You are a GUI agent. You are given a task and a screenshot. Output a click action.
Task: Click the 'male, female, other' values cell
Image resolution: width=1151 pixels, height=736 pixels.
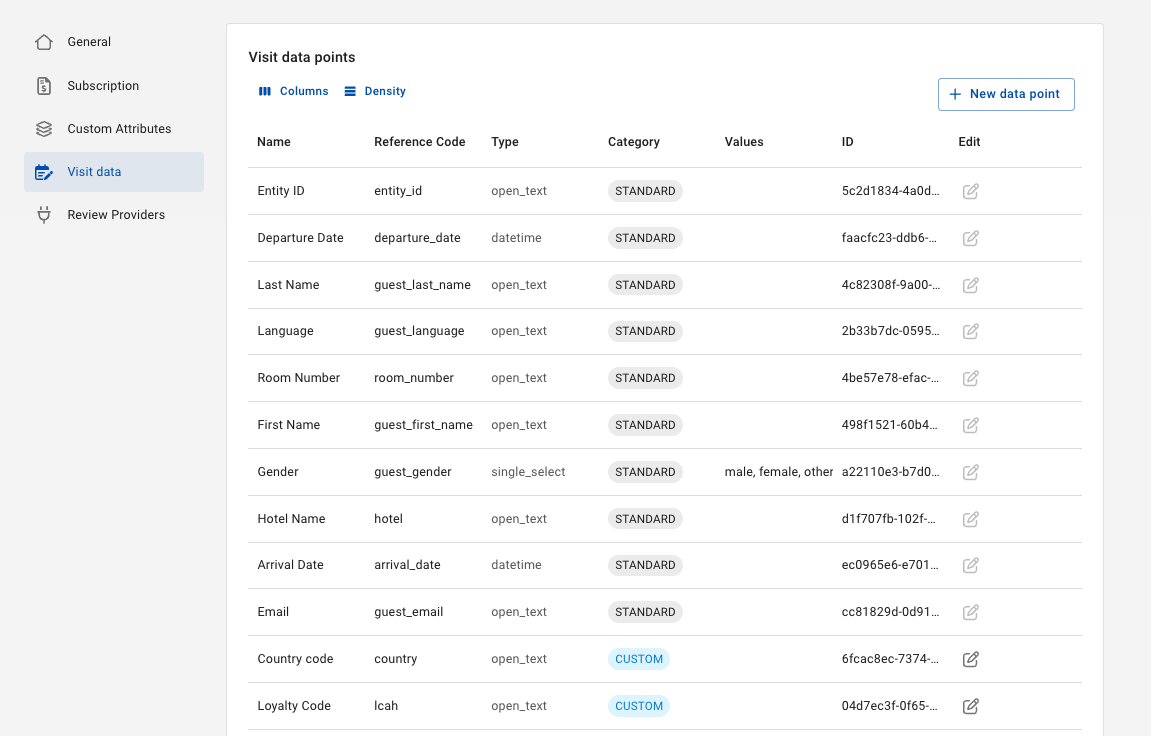(779, 472)
